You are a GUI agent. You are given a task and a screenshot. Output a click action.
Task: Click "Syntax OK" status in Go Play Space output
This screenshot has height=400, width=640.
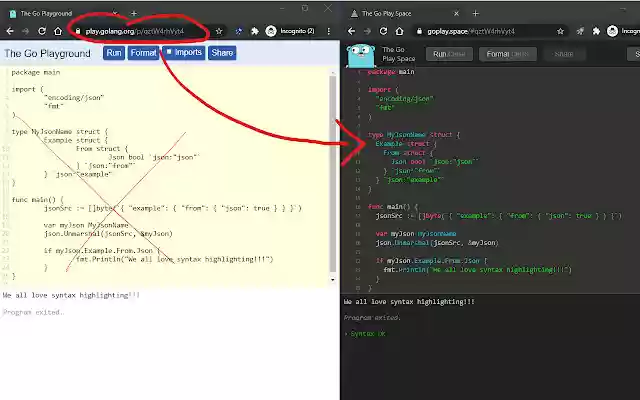click(x=368, y=334)
